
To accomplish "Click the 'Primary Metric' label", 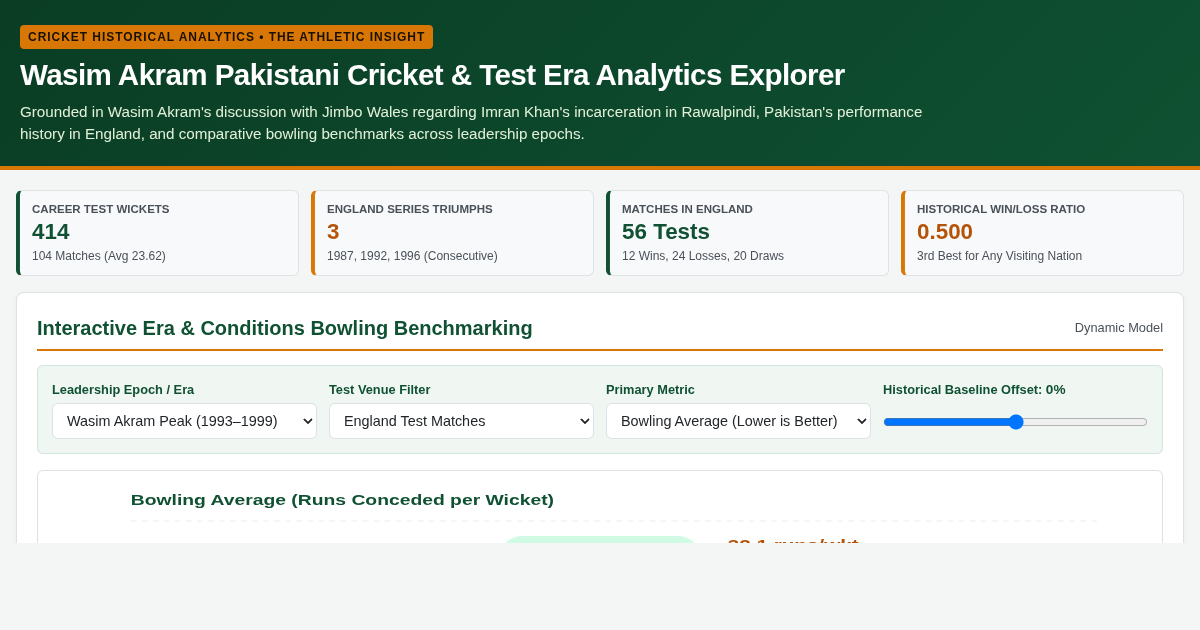I will tap(650, 390).
